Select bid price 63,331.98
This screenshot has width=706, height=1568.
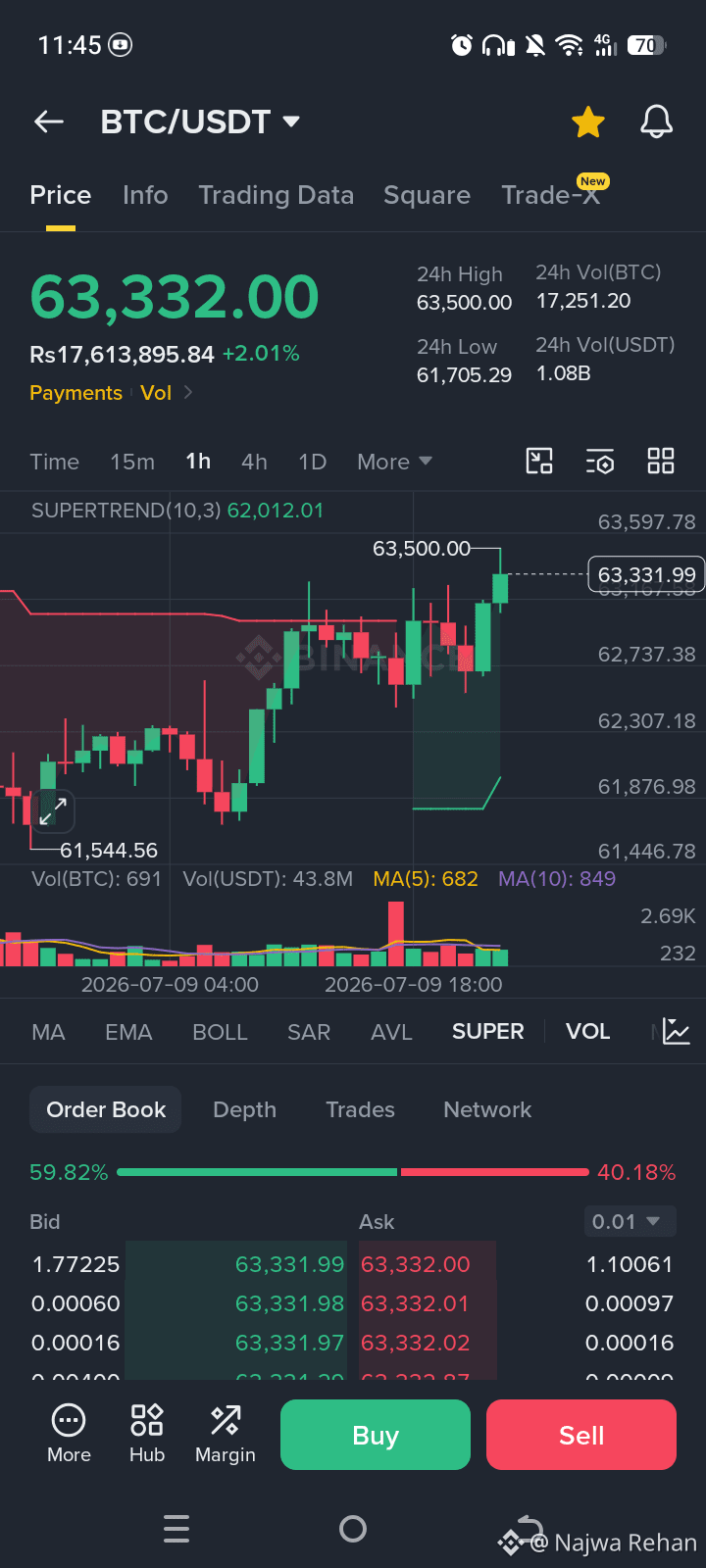(289, 1303)
